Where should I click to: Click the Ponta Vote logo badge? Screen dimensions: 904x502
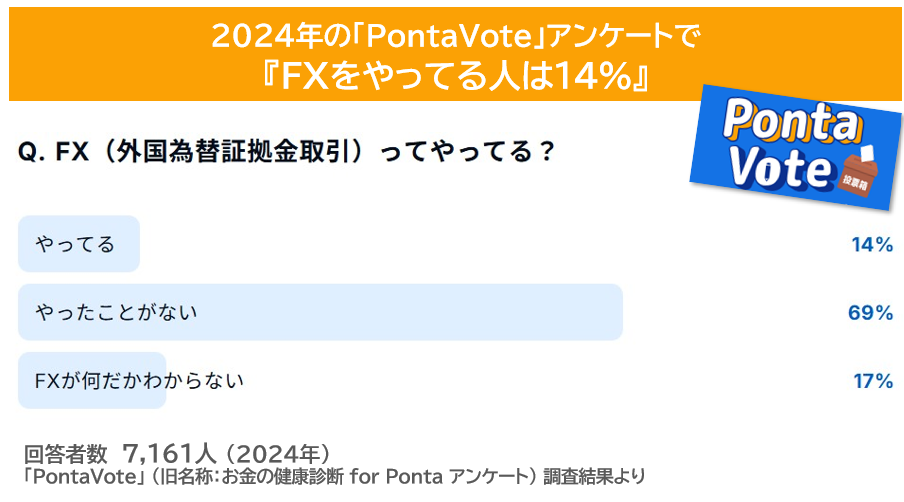pos(796,148)
